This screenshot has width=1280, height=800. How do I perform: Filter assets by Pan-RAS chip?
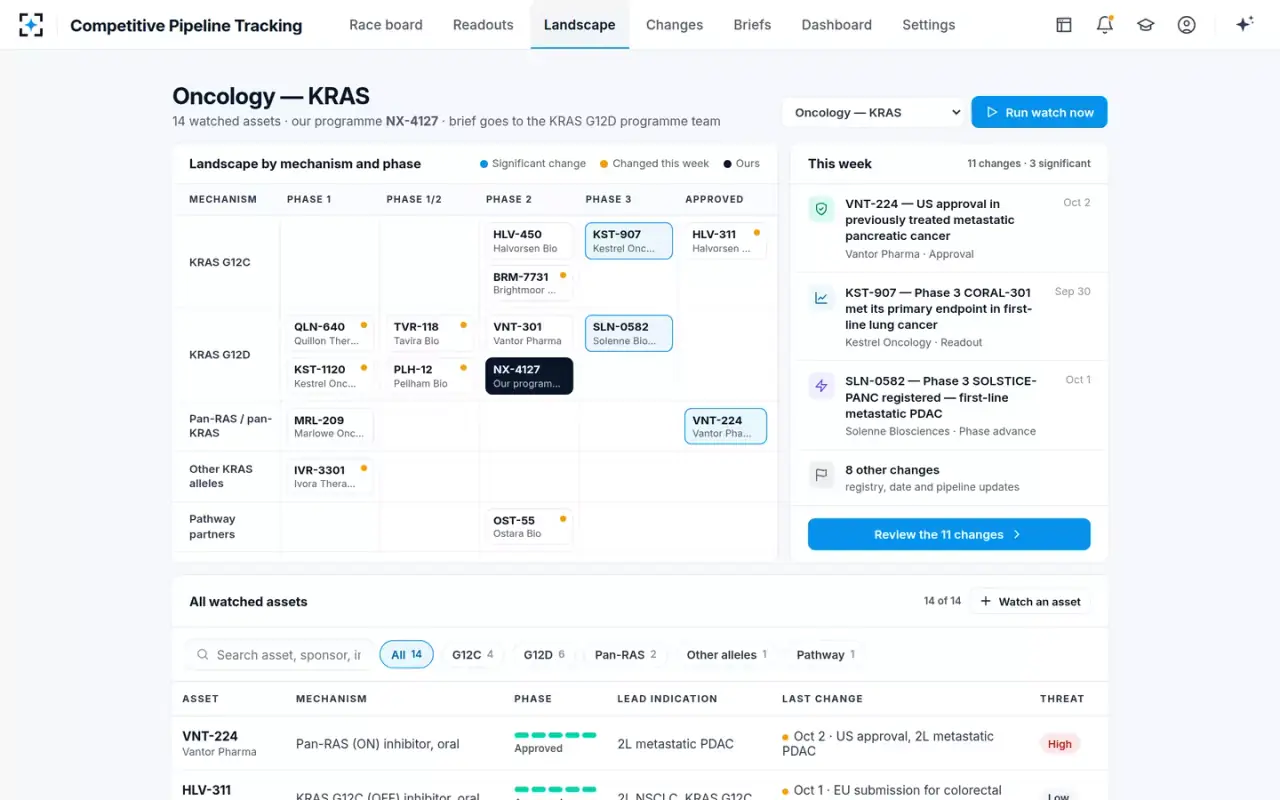tap(626, 655)
